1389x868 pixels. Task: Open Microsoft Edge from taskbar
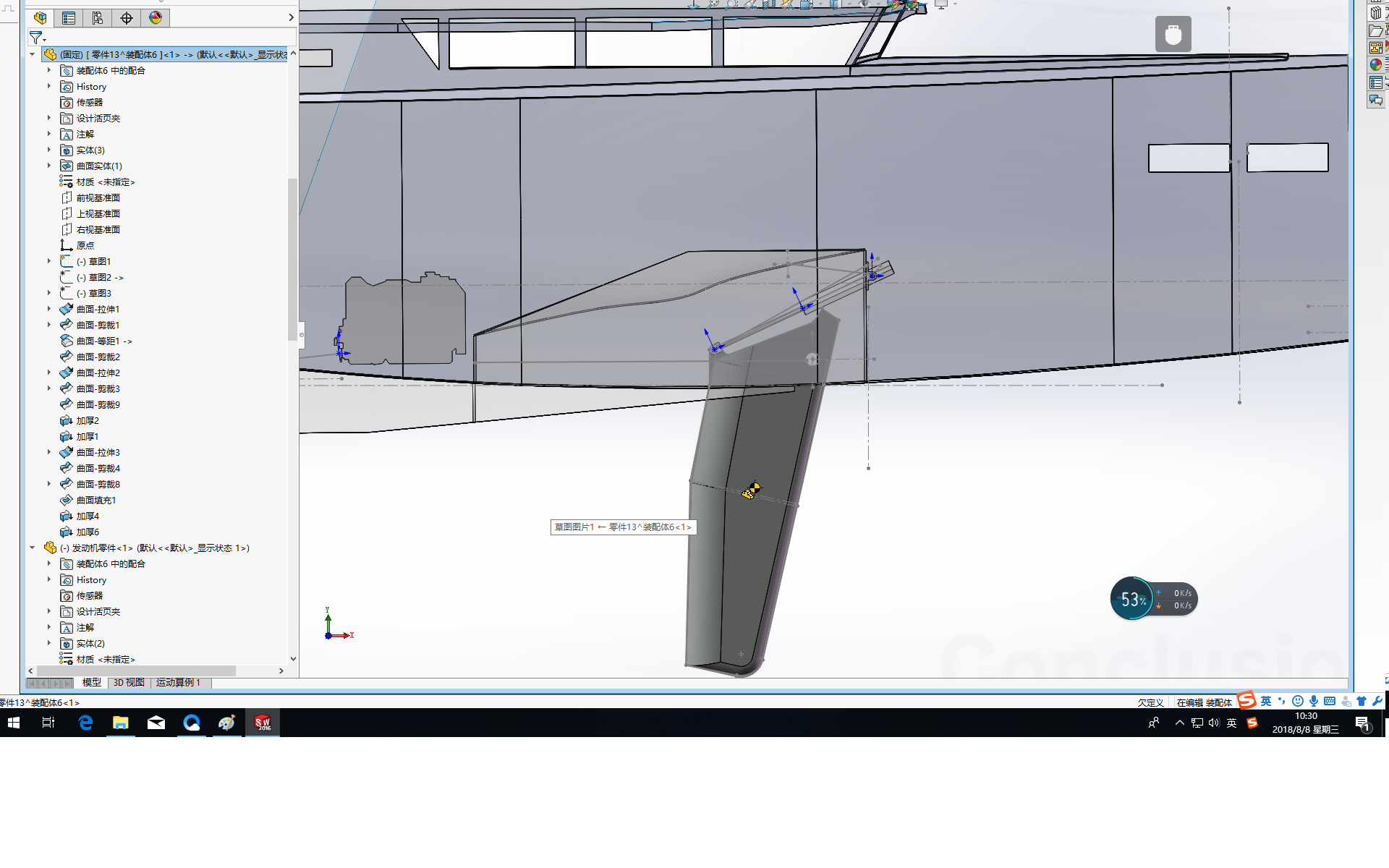click(x=85, y=723)
